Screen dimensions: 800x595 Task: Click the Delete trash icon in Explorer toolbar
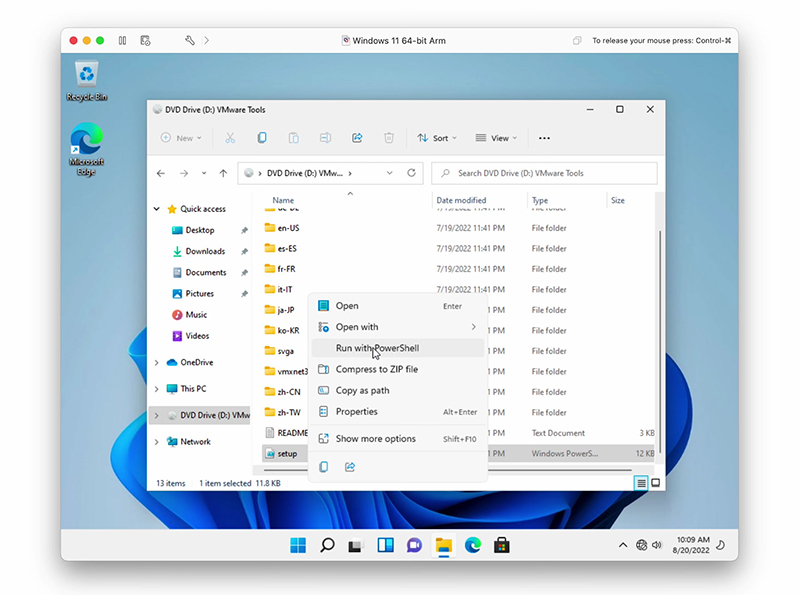click(389, 138)
